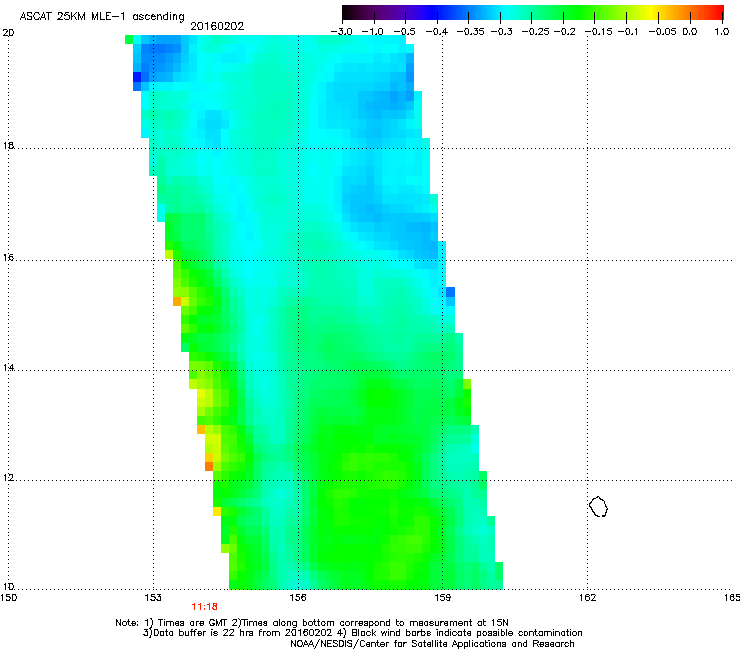Click the latitude axis label '20'
The width and height of the screenshot is (740, 650).
pyautogui.click(x=8, y=33)
